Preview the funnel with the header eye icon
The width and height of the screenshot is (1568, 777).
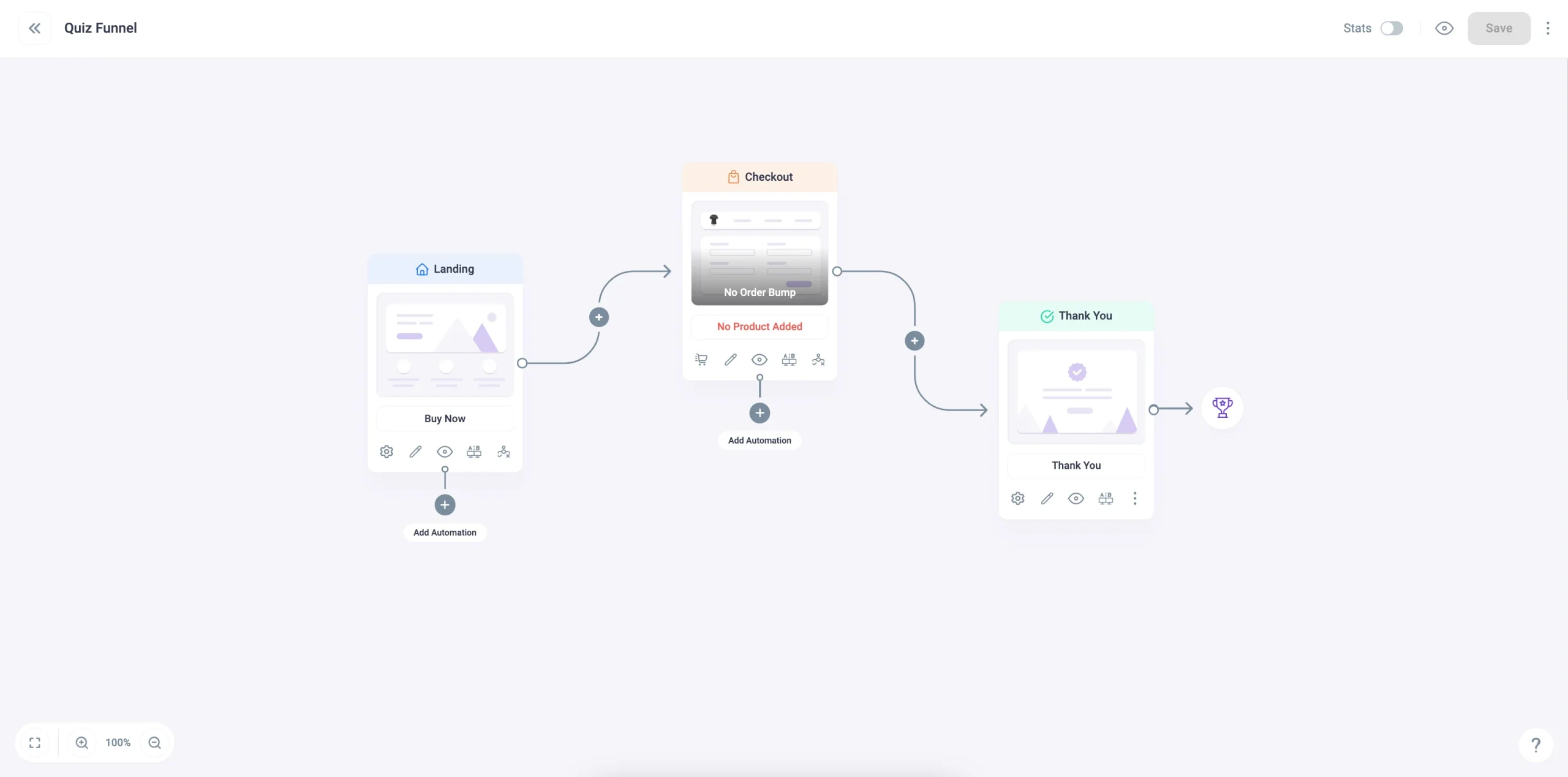[1444, 28]
